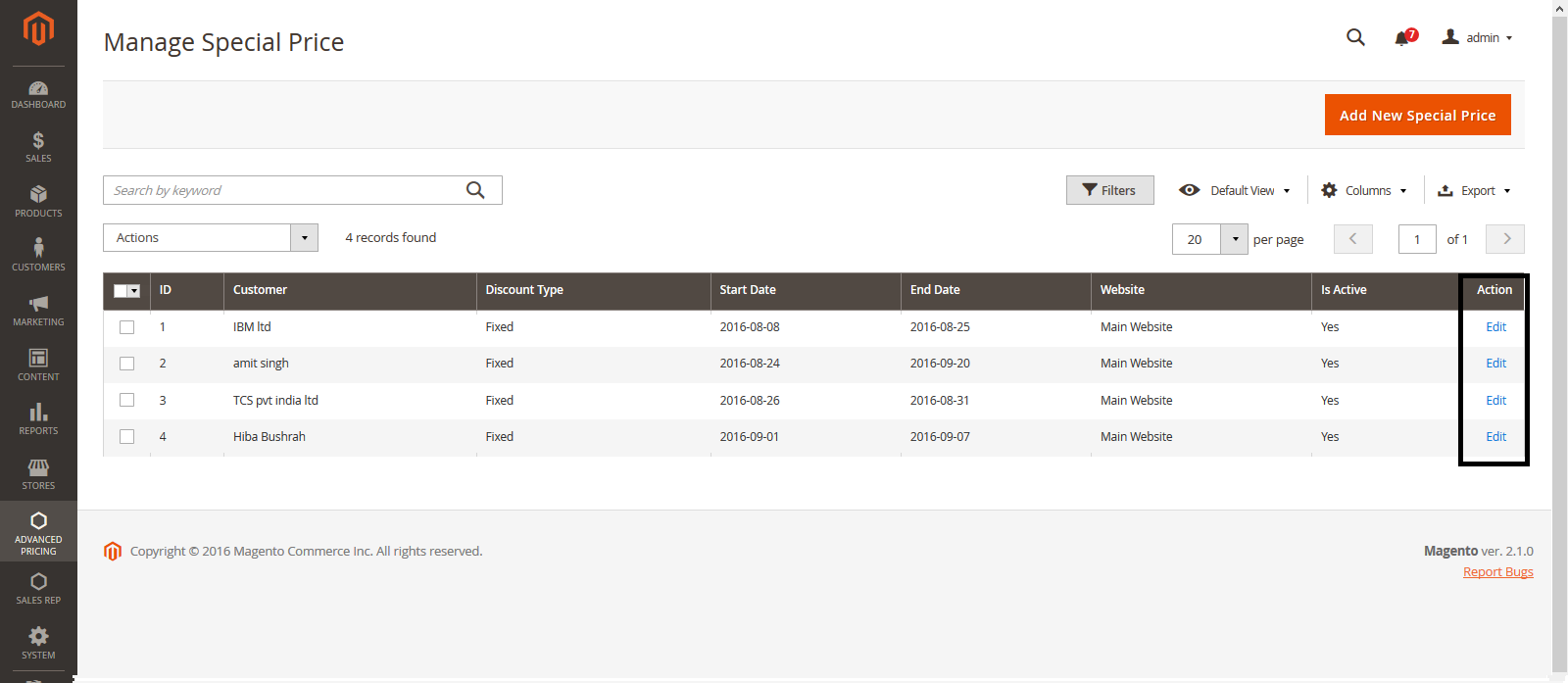
Task: Open the Sales sidebar section
Action: pyautogui.click(x=38, y=147)
